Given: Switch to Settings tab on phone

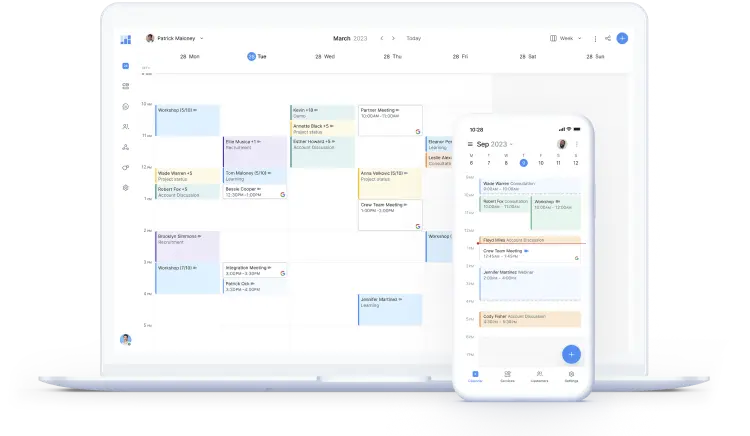Looking at the screenshot, I should 570,377.
